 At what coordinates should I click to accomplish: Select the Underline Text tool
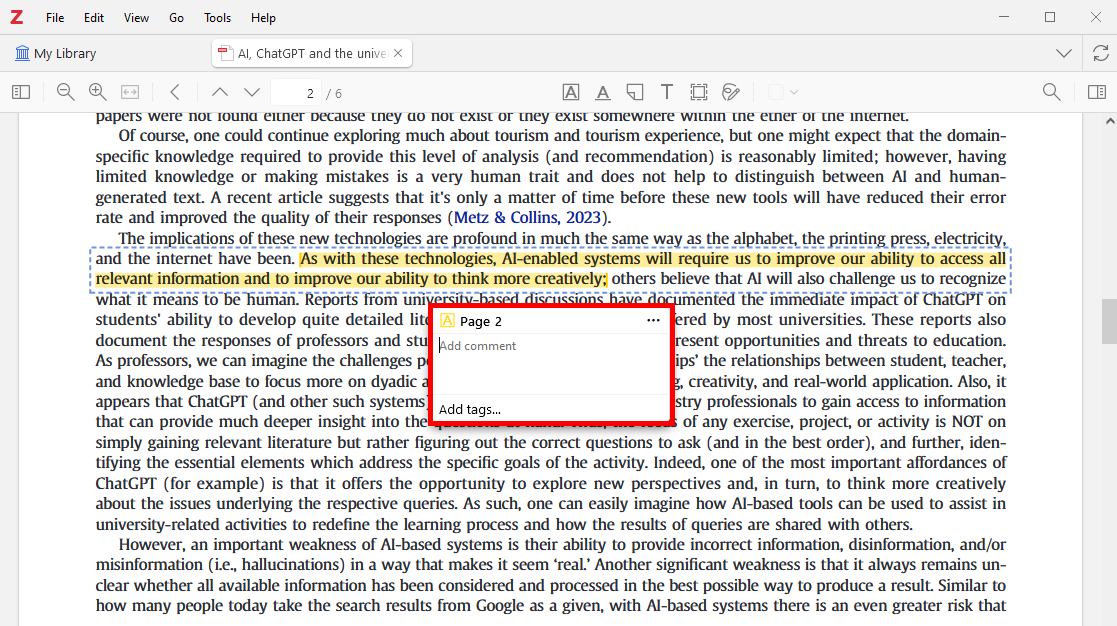click(603, 92)
